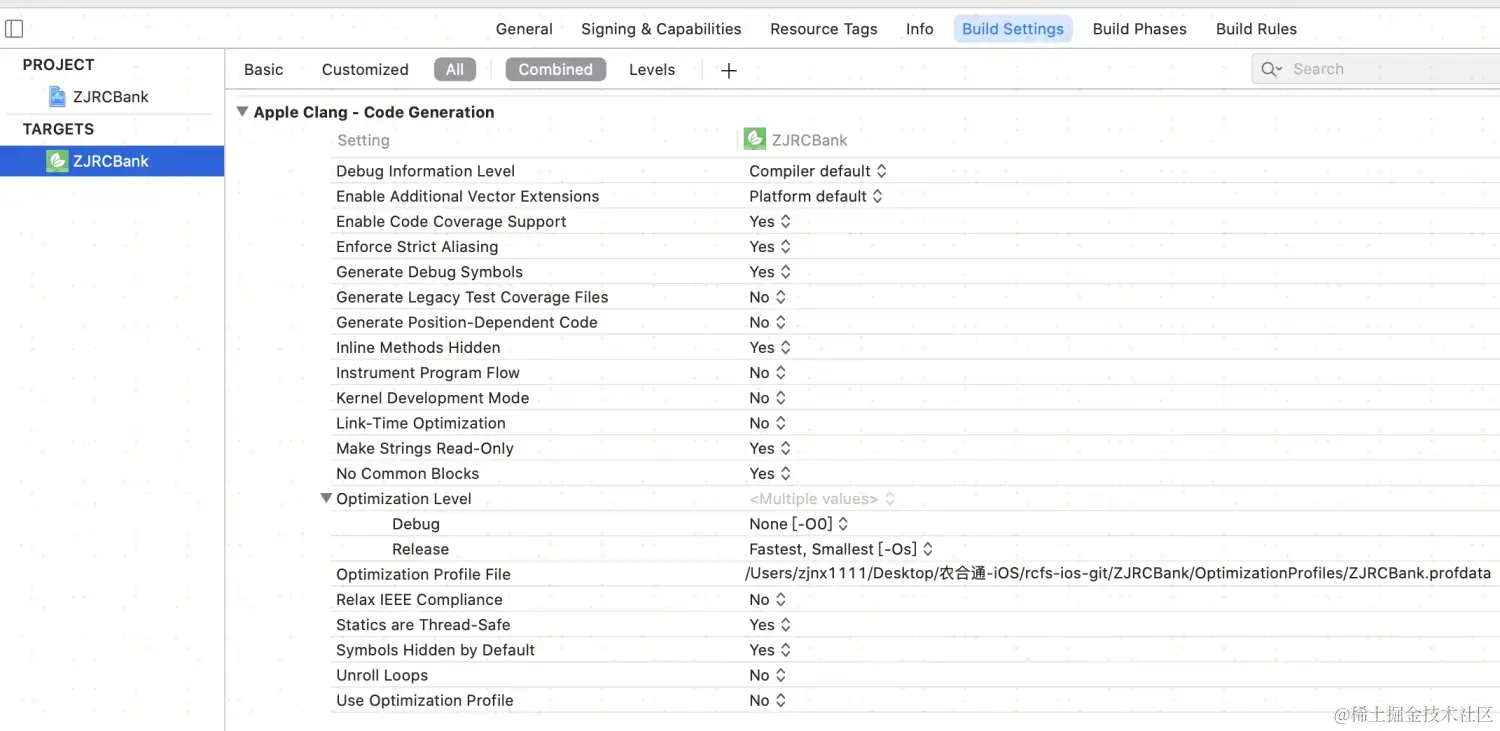Viewport: 1500px width, 731px height.
Task: Select Inline Methods Hidden setting name
Action: [x=418, y=348]
